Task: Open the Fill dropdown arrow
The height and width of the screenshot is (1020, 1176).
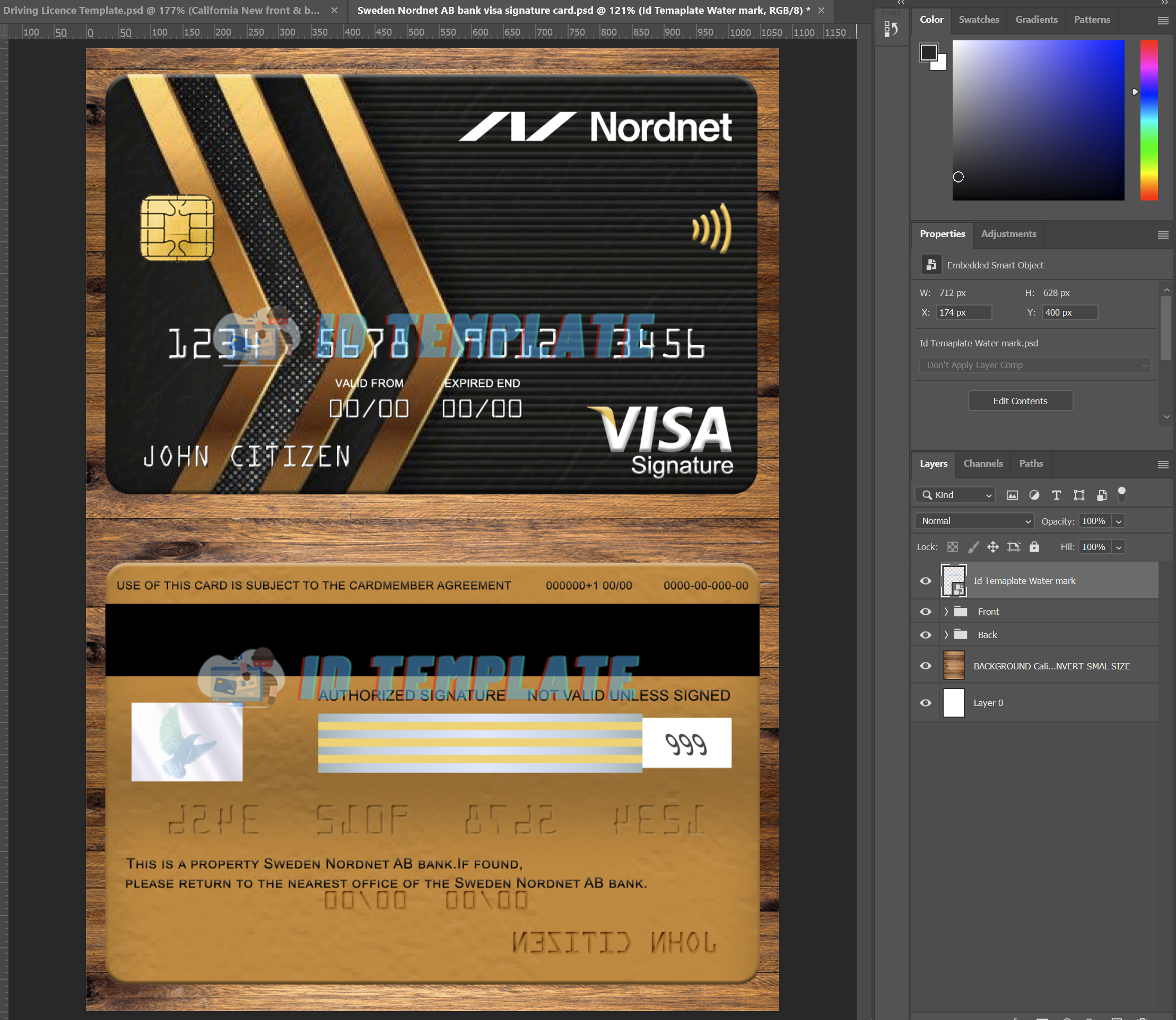Action: click(x=1119, y=547)
